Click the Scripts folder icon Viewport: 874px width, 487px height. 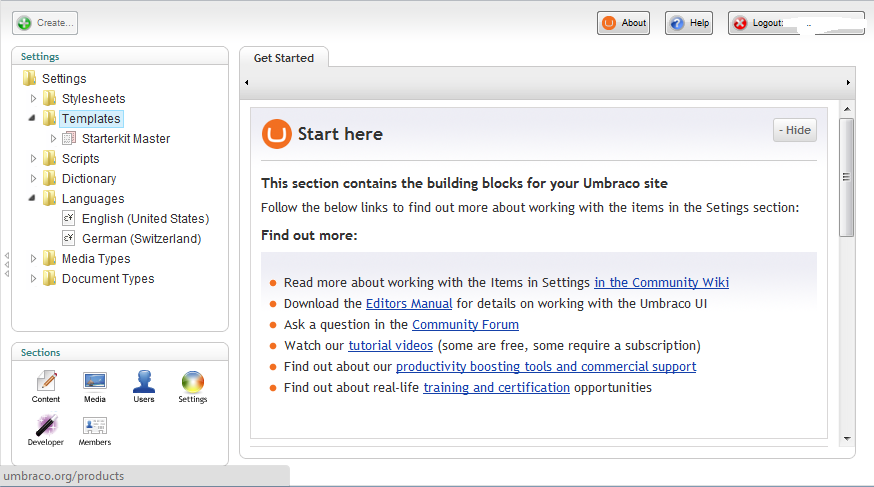point(50,159)
